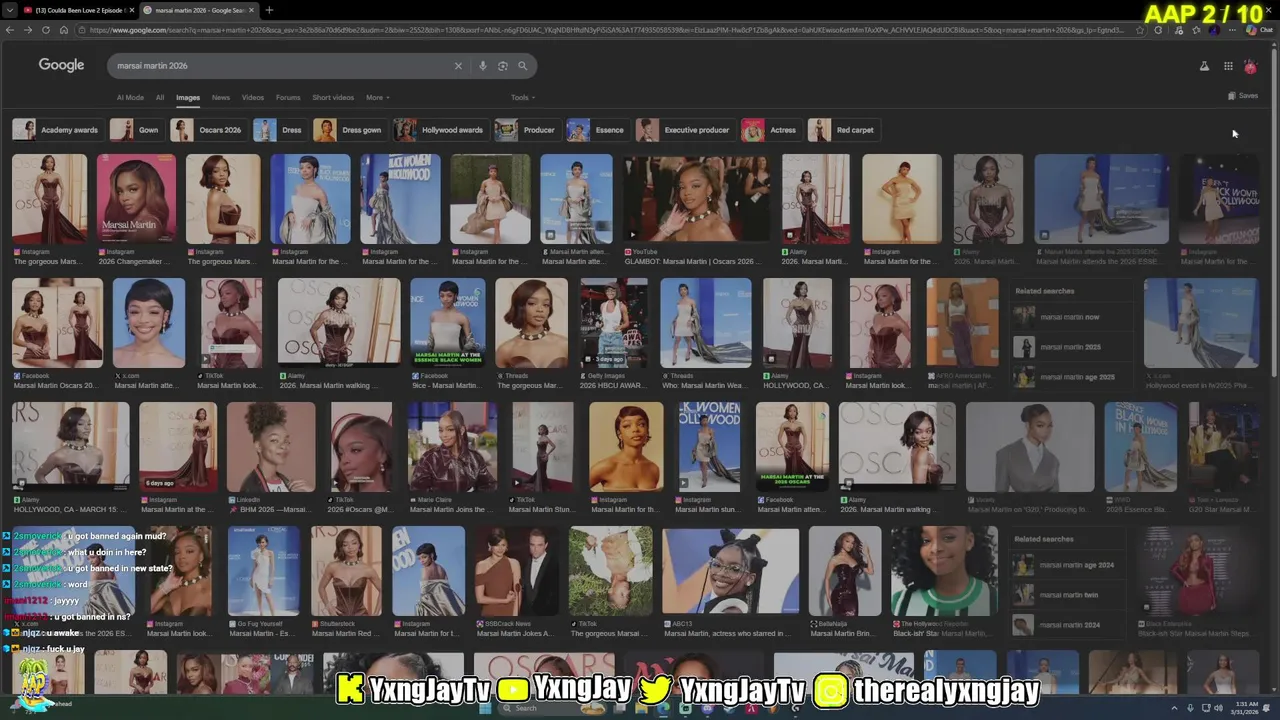This screenshot has height=720, width=1280.
Task: Go forward with browser forward arrow
Action: point(27,30)
